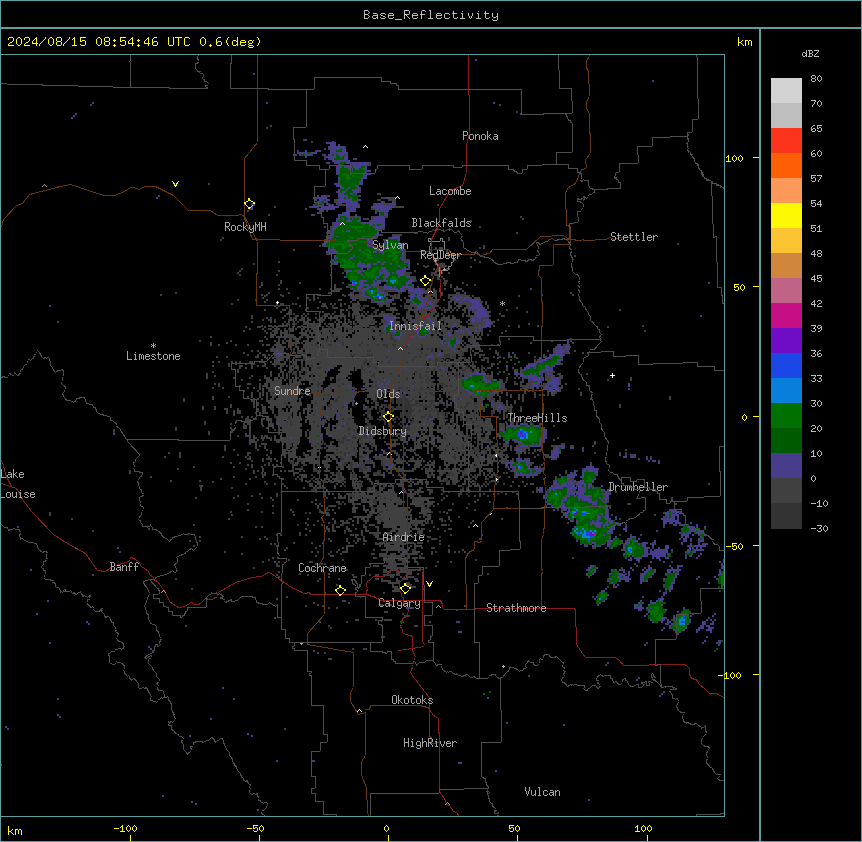Click the Stettler town label
The height and width of the screenshot is (842, 862).
[x=634, y=237]
